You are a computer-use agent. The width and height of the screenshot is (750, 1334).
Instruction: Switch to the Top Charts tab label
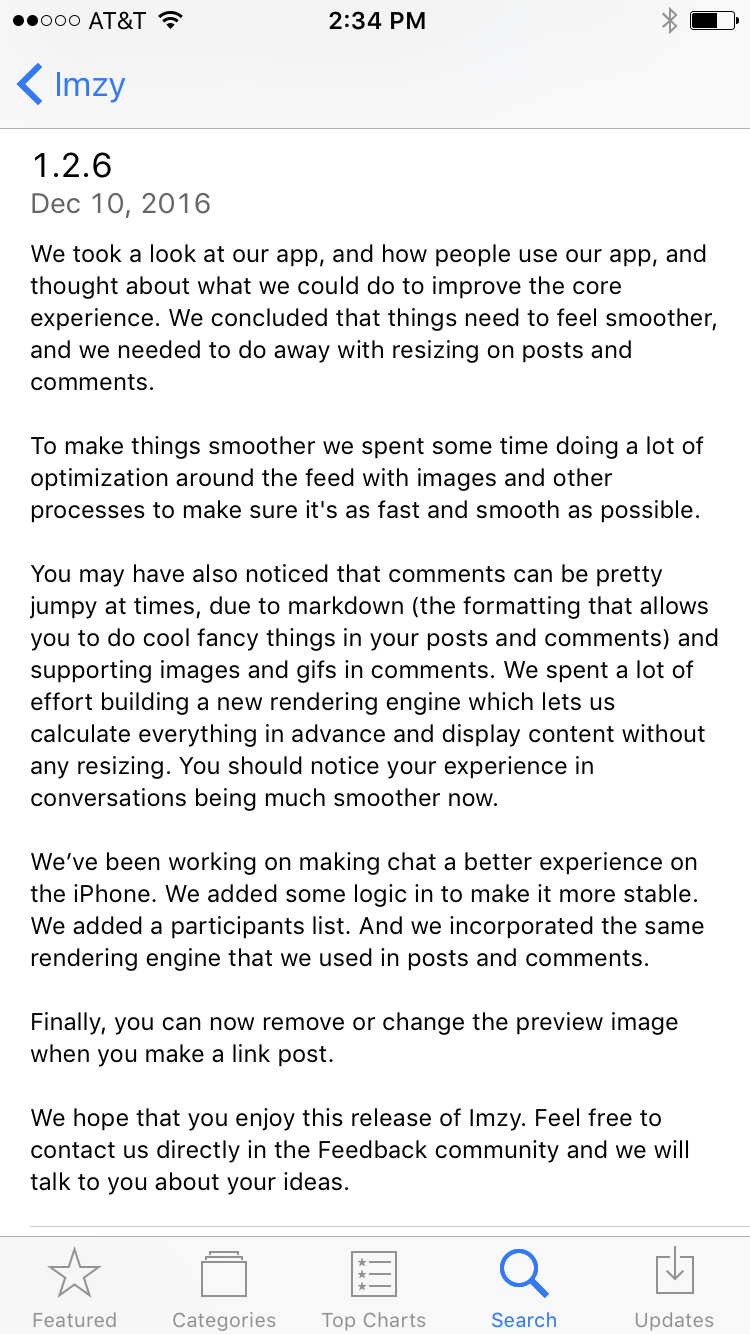(x=374, y=1320)
